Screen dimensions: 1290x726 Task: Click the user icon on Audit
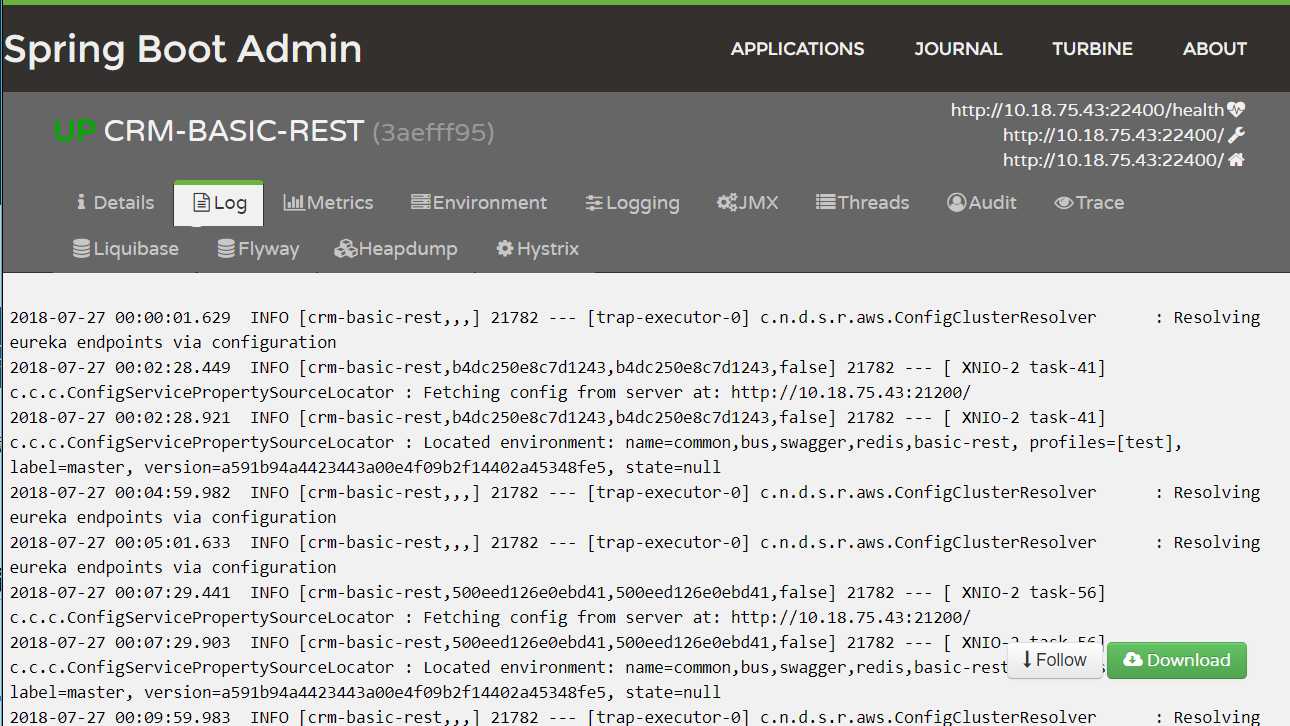(957, 203)
